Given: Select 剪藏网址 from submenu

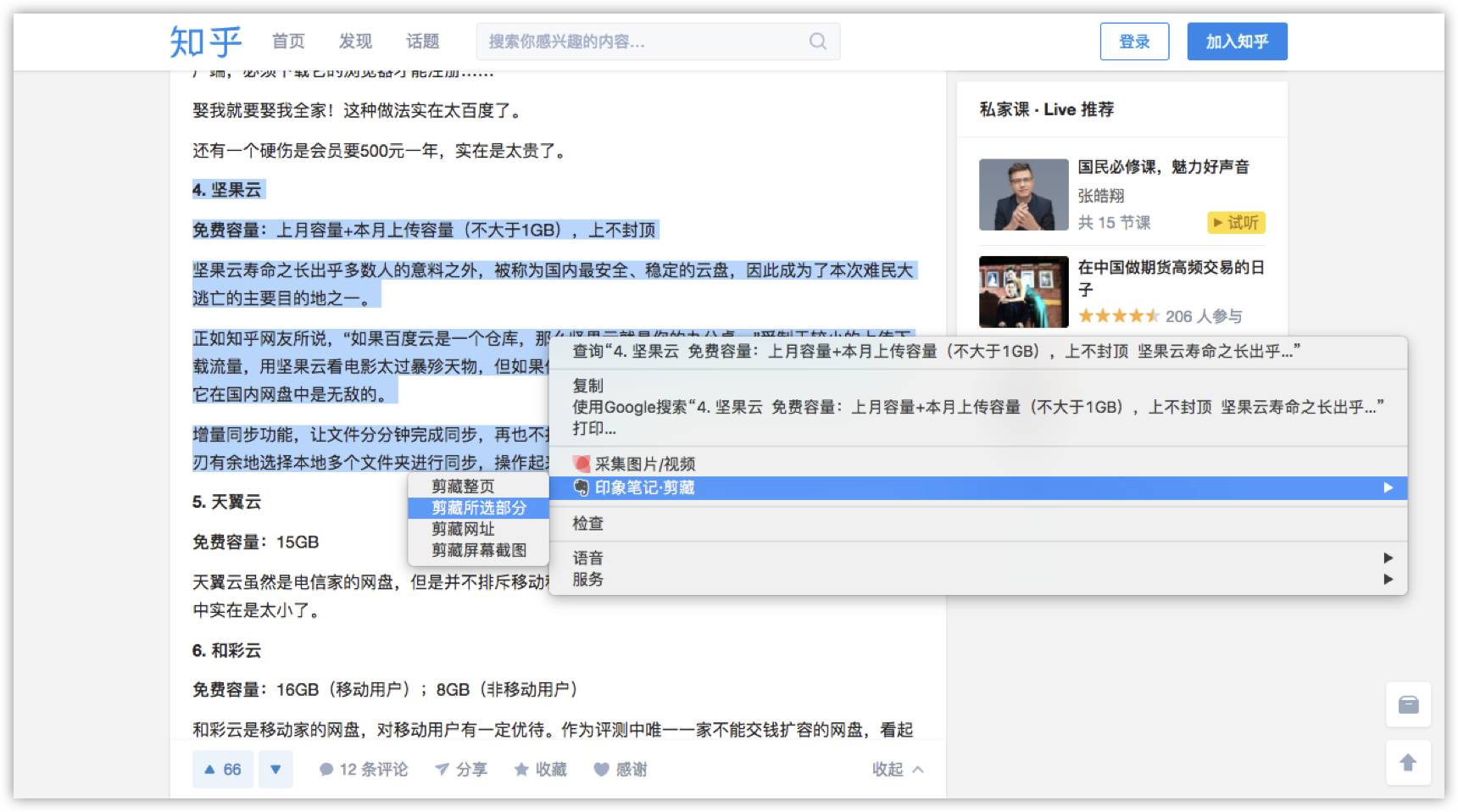Looking at the screenshot, I should [x=479, y=528].
